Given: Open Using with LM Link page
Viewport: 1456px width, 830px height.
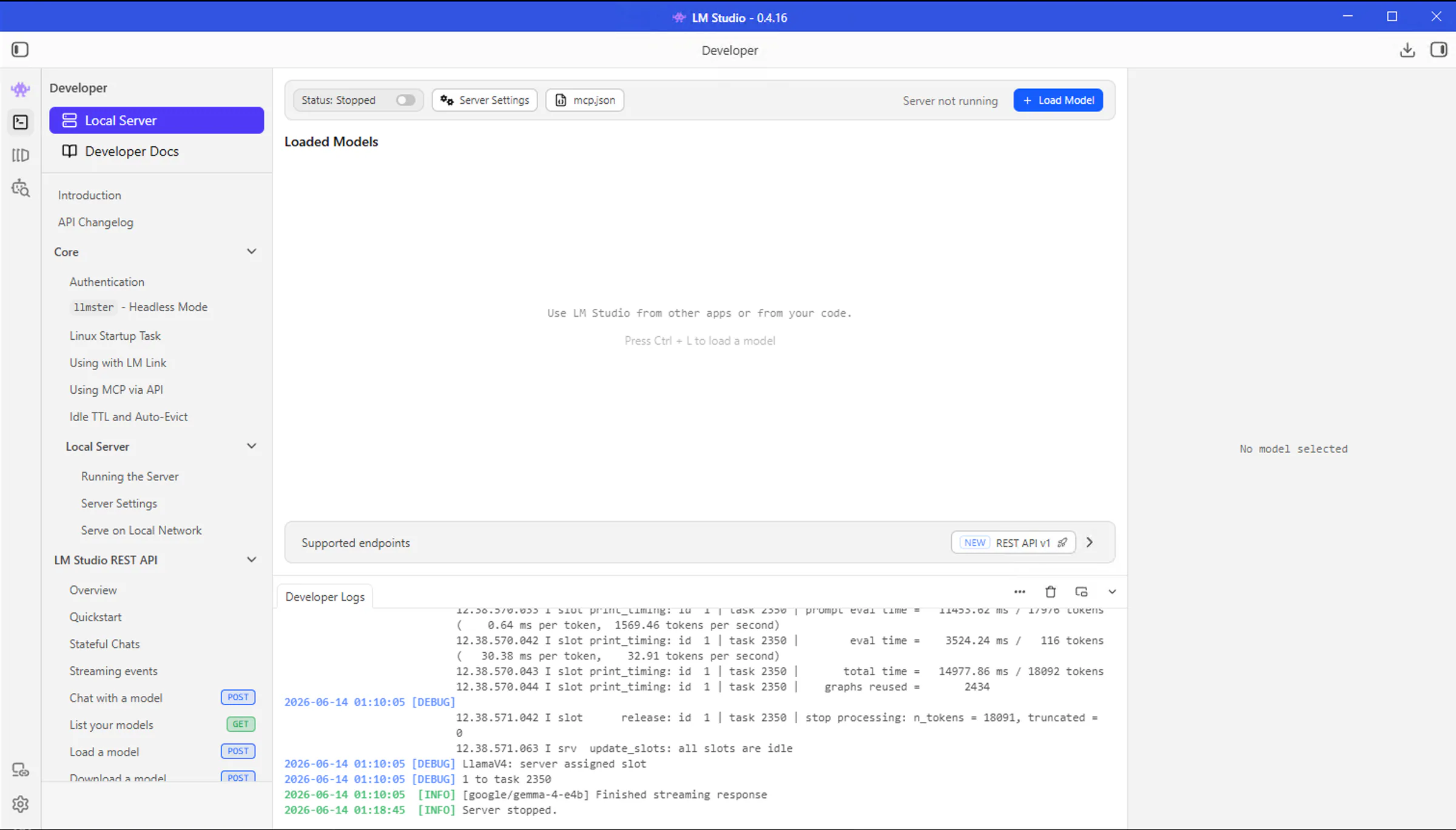Looking at the screenshot, I should 118,363.
